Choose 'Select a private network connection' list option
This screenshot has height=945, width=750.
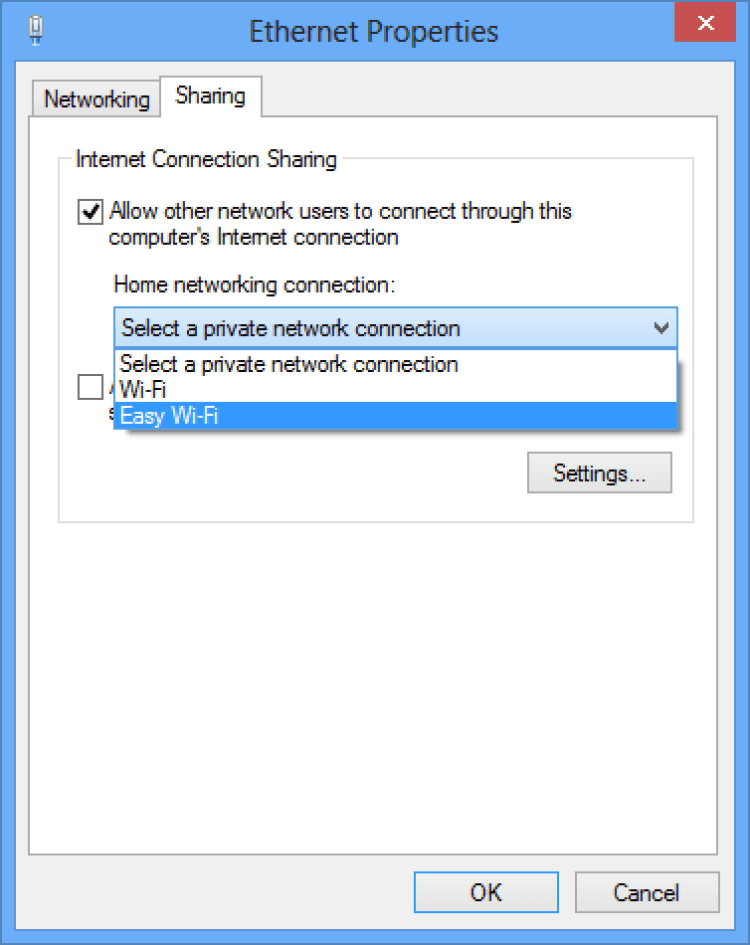pyautogui.click(x=290, y=364)
